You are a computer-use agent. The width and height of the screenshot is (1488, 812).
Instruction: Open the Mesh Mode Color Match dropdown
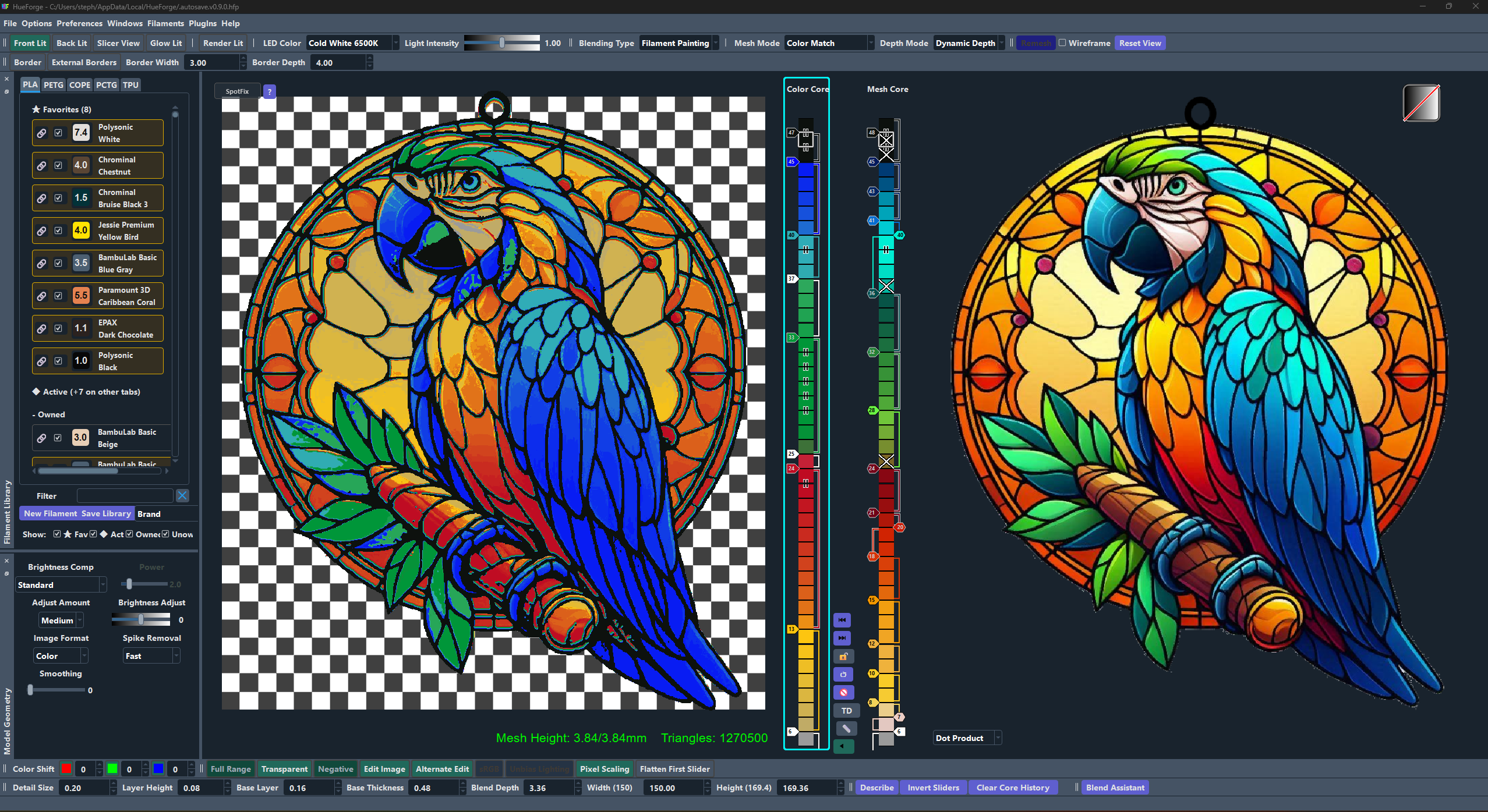(829, 42)
